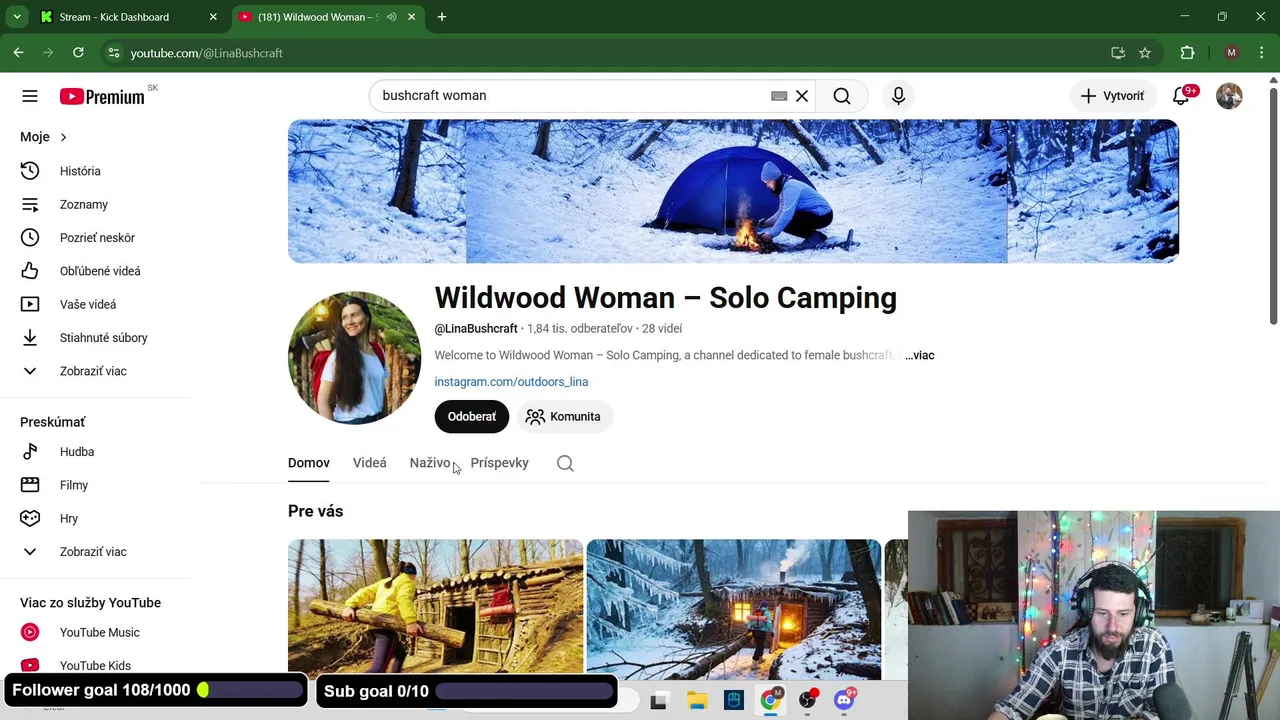This screenshot has height=720, width=1280.
Task: Open Chrome extensions puzzle icon
Action: [1187, 53]
